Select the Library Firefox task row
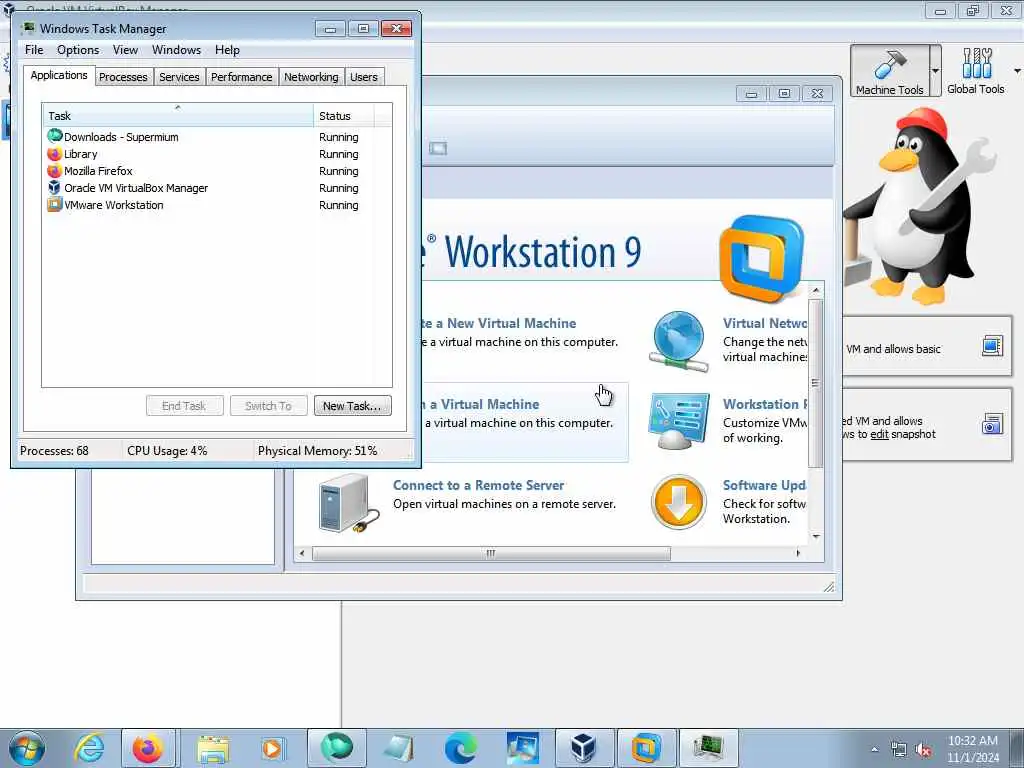This screenshot has width=1024, height=768. [x=216, y=154]
